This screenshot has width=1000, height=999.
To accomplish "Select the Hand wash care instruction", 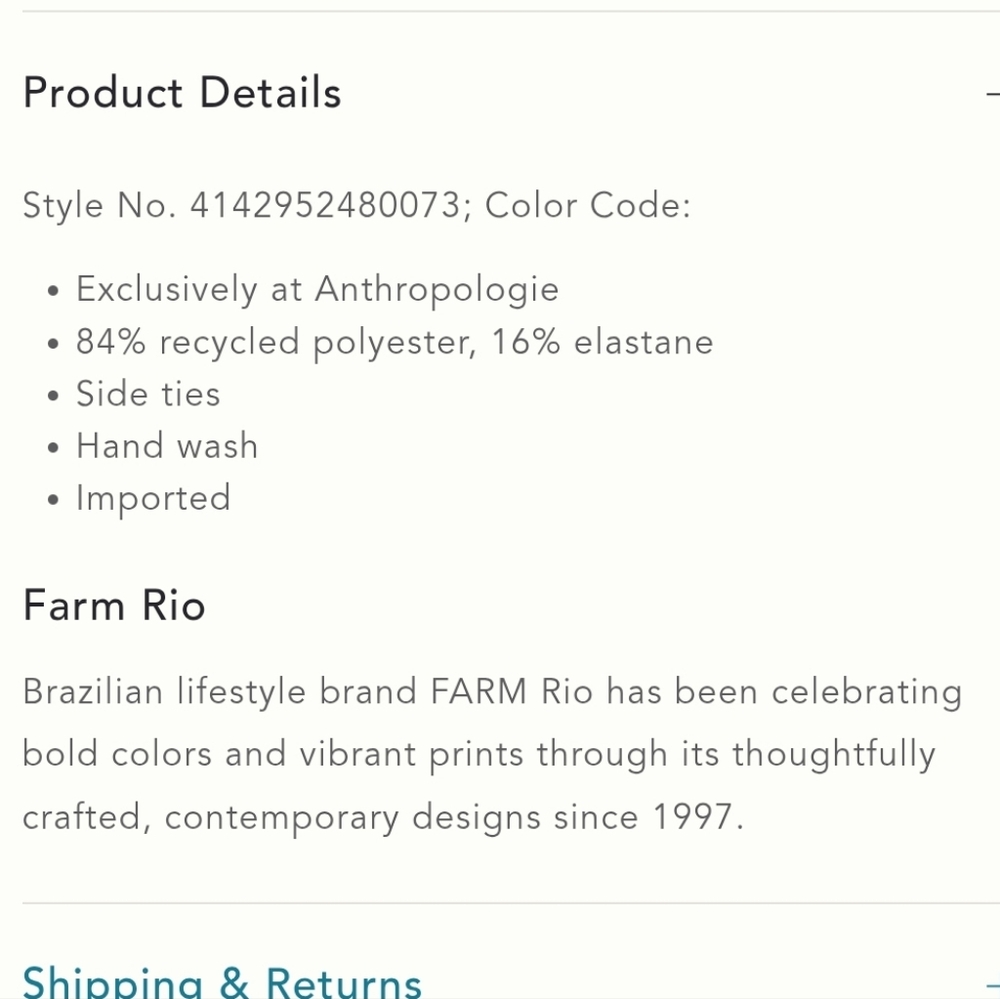I will coord(167,445).
